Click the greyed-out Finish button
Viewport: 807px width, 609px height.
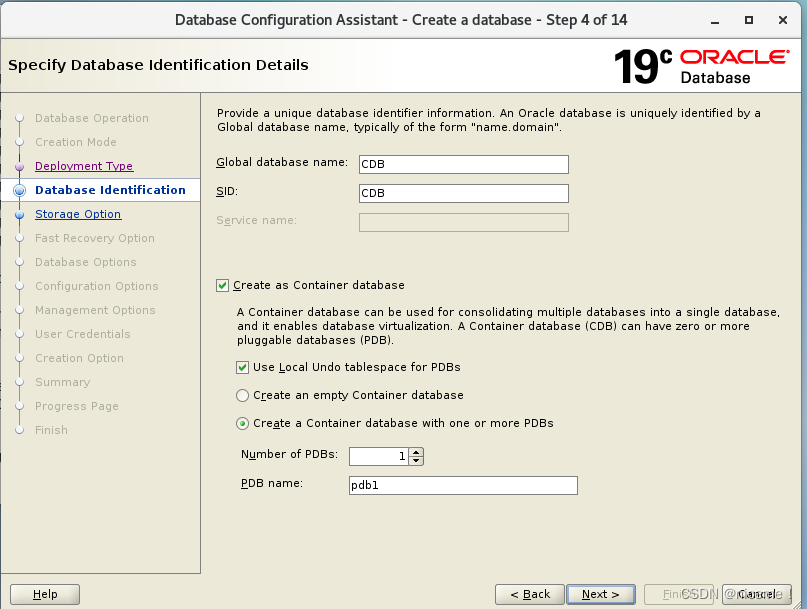tap(680, 595)
